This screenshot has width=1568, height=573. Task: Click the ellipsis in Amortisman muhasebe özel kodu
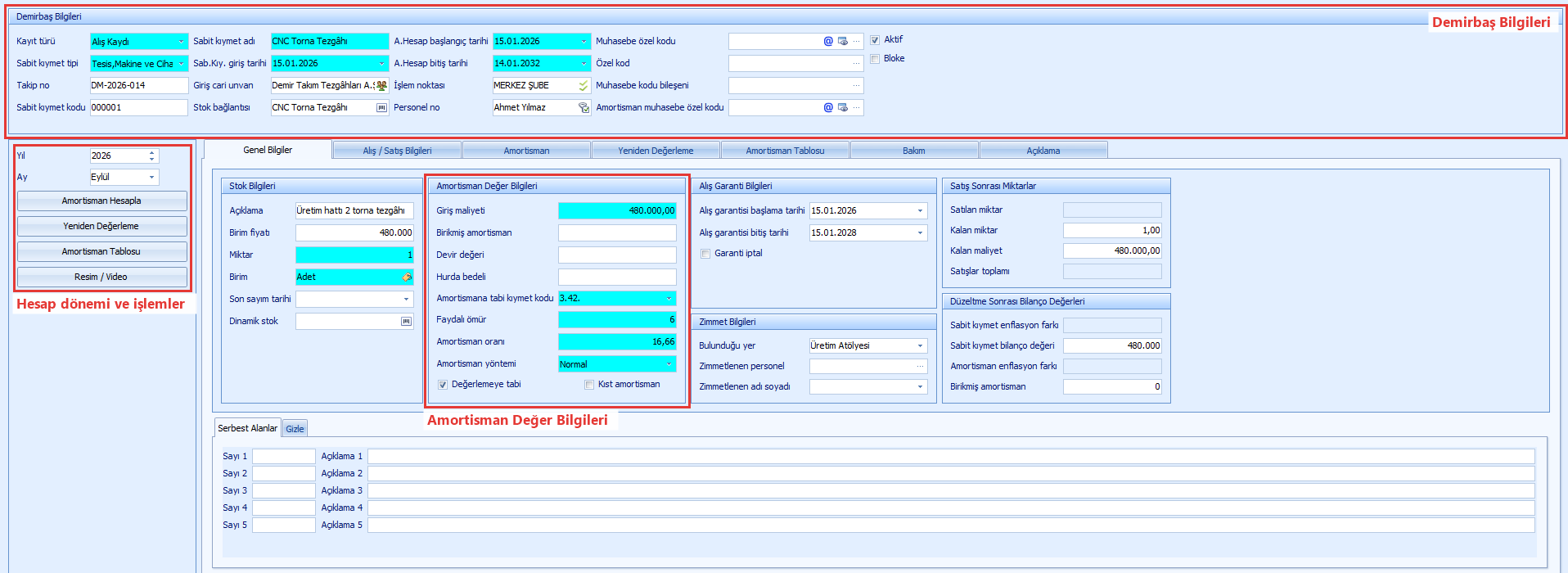click(x=856, y=107)
